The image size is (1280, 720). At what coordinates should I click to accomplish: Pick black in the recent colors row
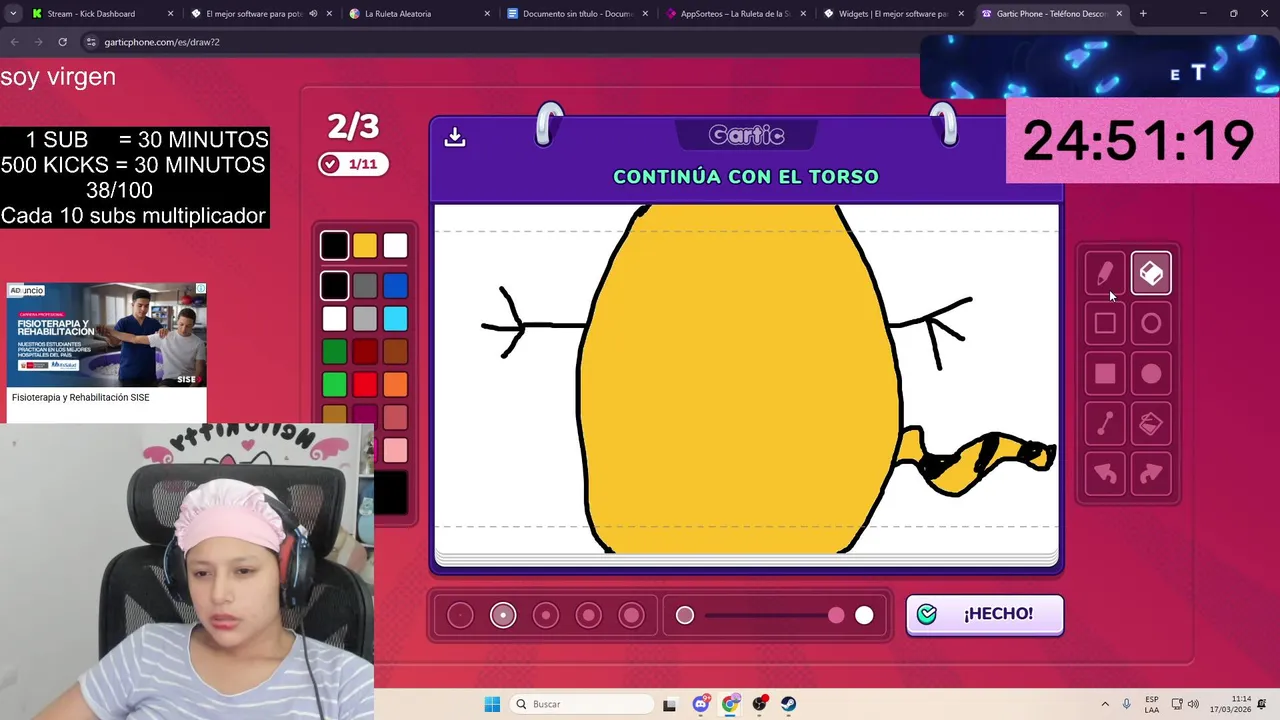pyautogui.click(x=334, y=245)
